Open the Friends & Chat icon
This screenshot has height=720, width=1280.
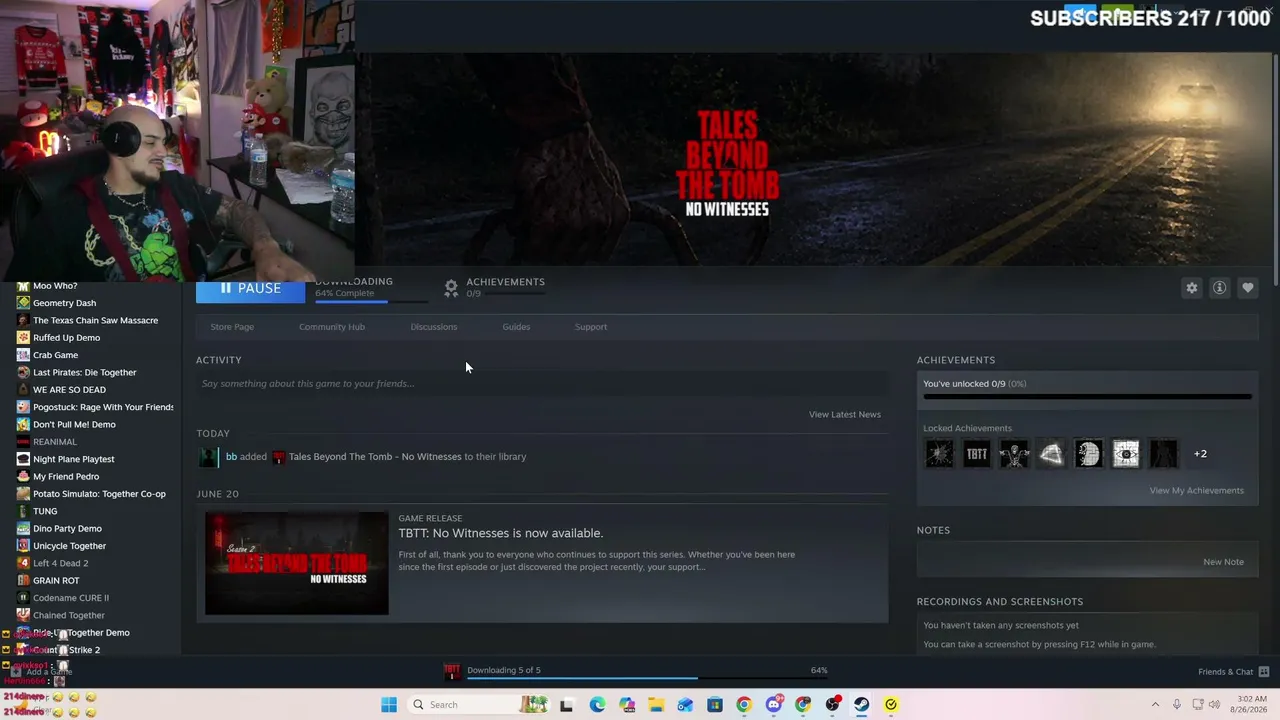[x=1264, y=672]
